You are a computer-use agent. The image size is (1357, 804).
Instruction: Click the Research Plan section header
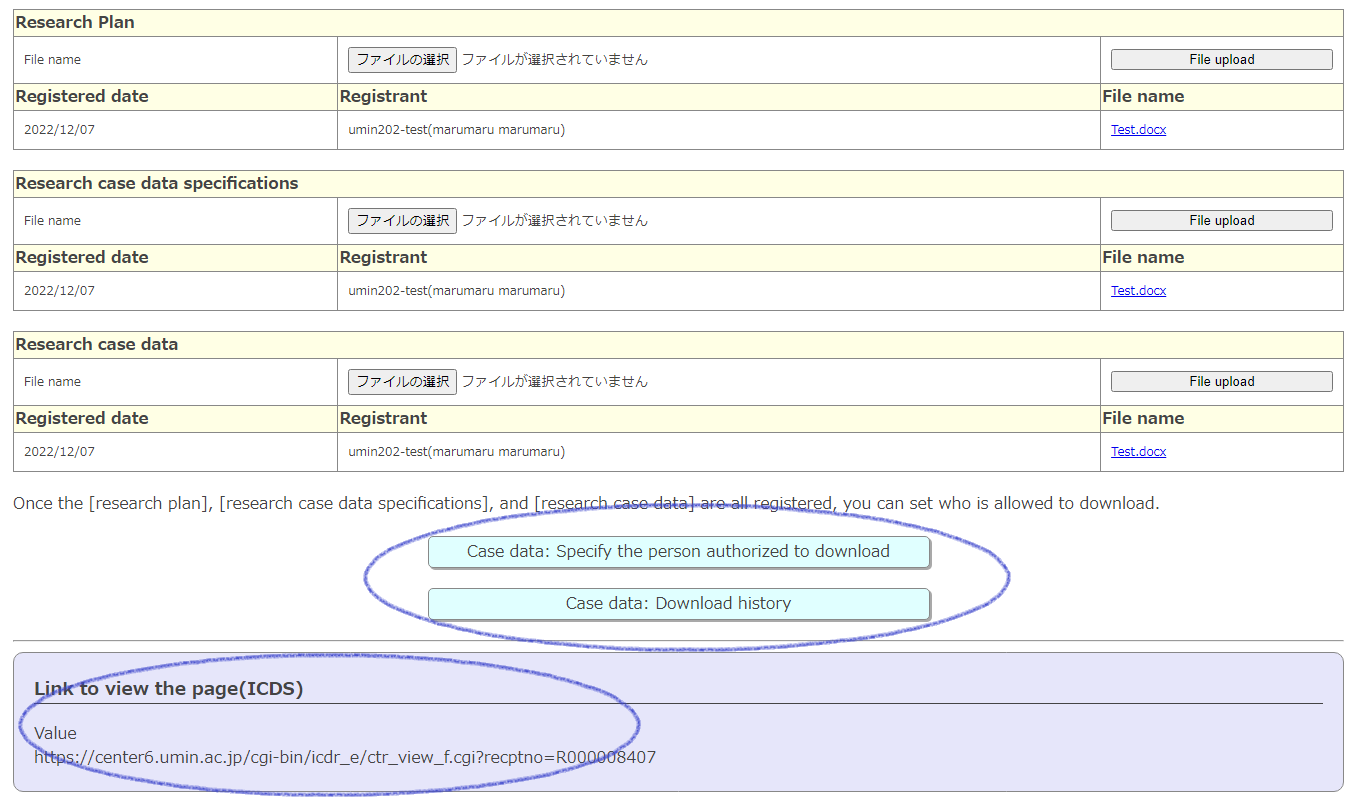point(75,22)
